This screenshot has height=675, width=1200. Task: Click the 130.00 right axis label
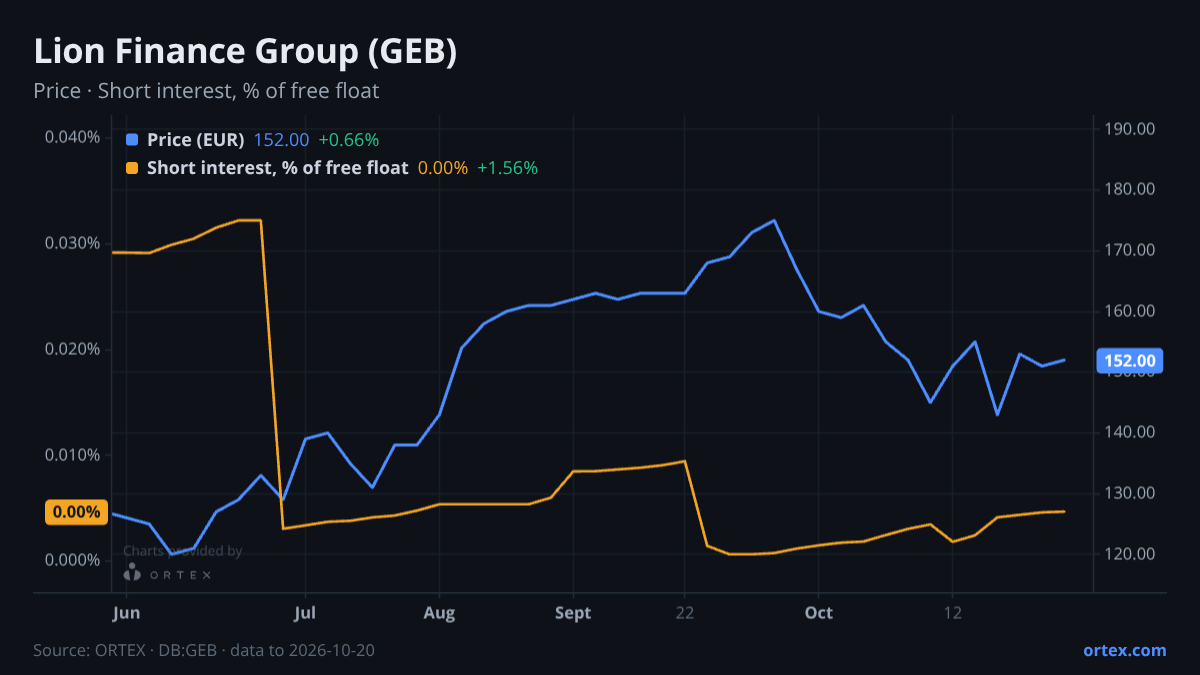1130,493
